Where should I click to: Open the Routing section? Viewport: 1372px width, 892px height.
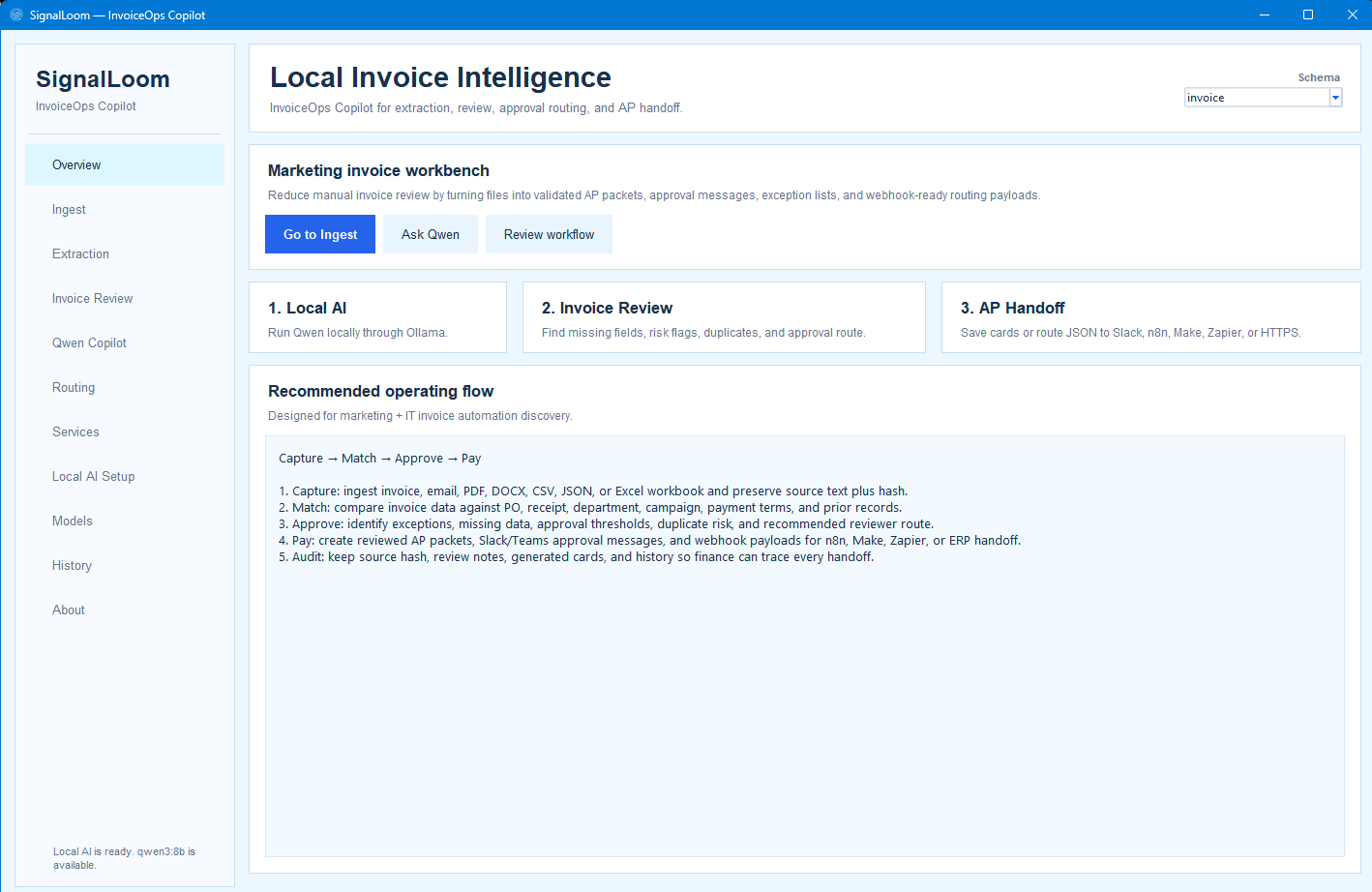[x=125, y=387]
